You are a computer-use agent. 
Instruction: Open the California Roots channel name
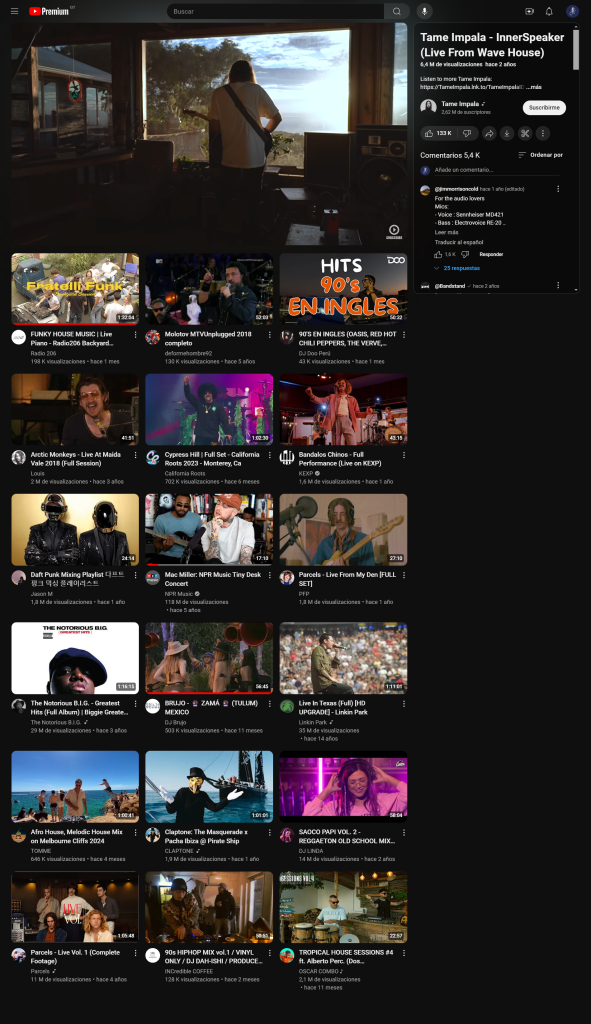click(185, 473)
